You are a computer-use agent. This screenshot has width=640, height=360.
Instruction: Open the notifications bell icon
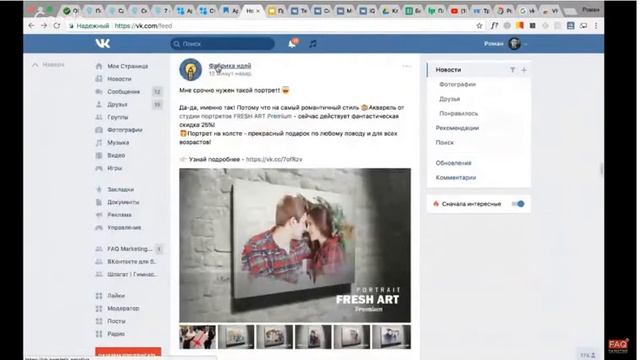(292, 43)
